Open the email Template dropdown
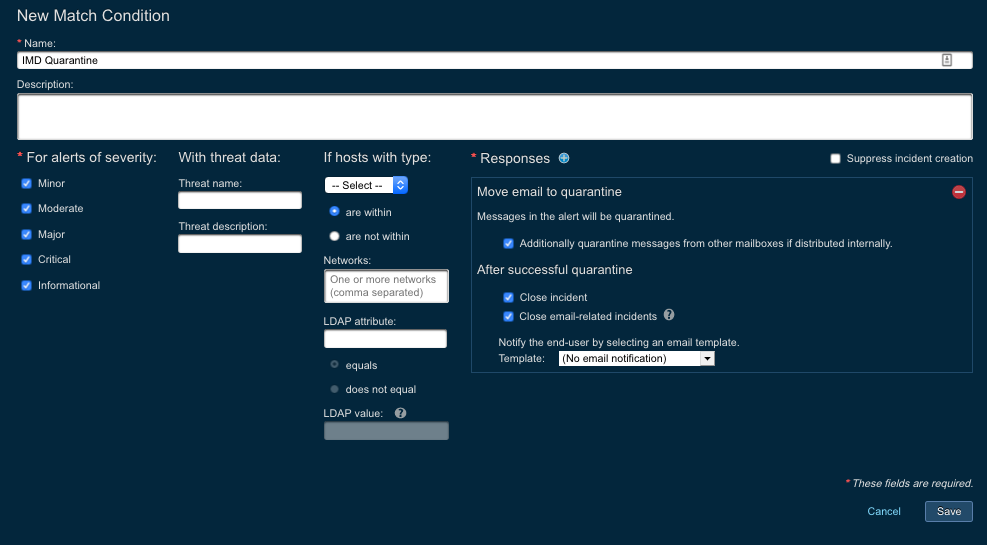The width and height of the screenshot is (987, 545). (636, 358)
